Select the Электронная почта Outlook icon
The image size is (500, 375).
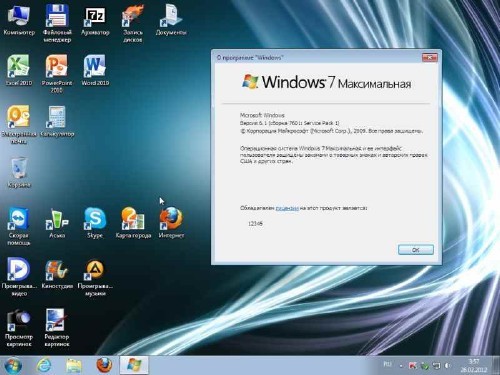point(19,125)
